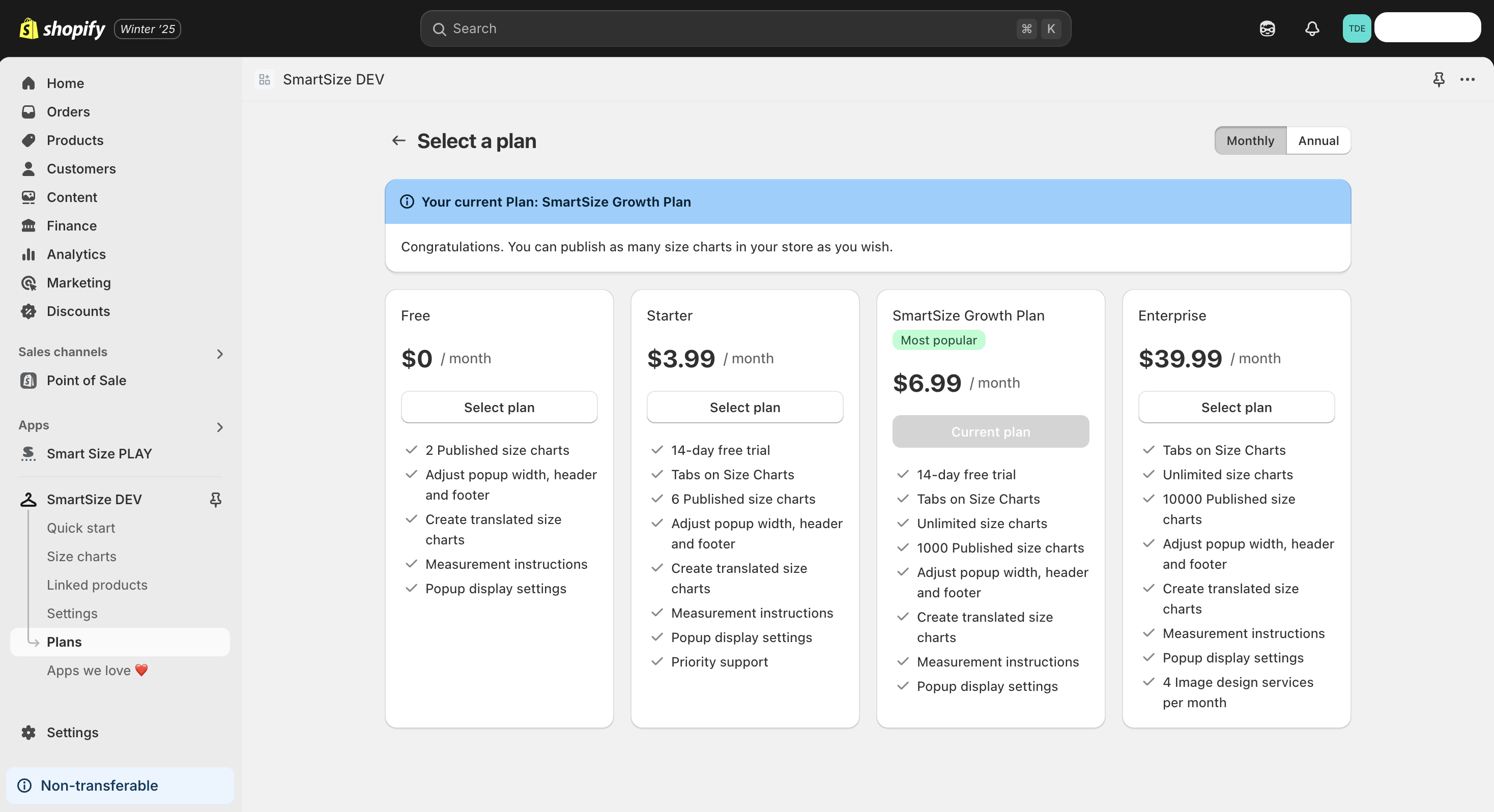This screenshot has height=812, width=1494.
Task: Click the Point of Sale label
Action: (87, 380)
